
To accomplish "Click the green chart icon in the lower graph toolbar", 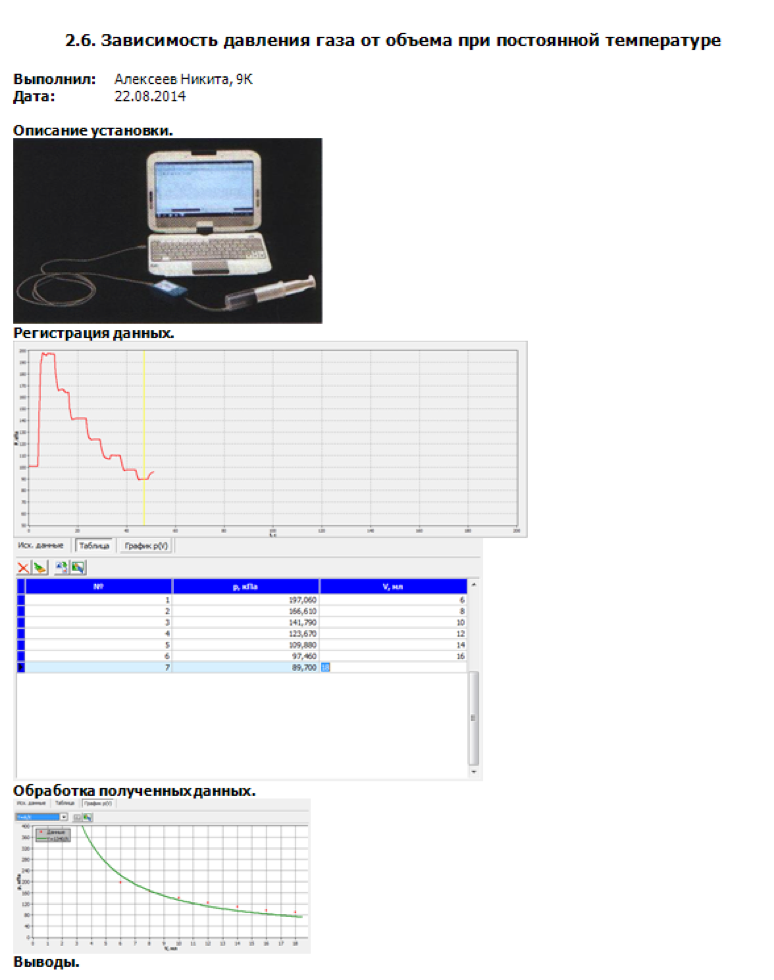I will 88,817.
